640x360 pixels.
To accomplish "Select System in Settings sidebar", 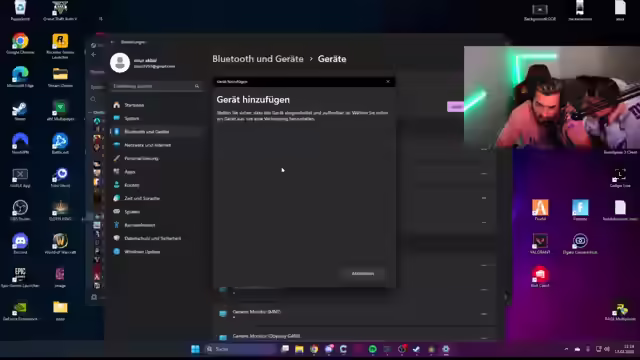I will pyautogui.click(x=156, y=118).
